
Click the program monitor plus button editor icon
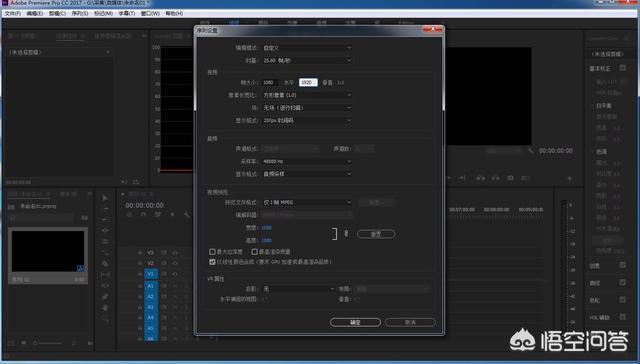point(570,178)
